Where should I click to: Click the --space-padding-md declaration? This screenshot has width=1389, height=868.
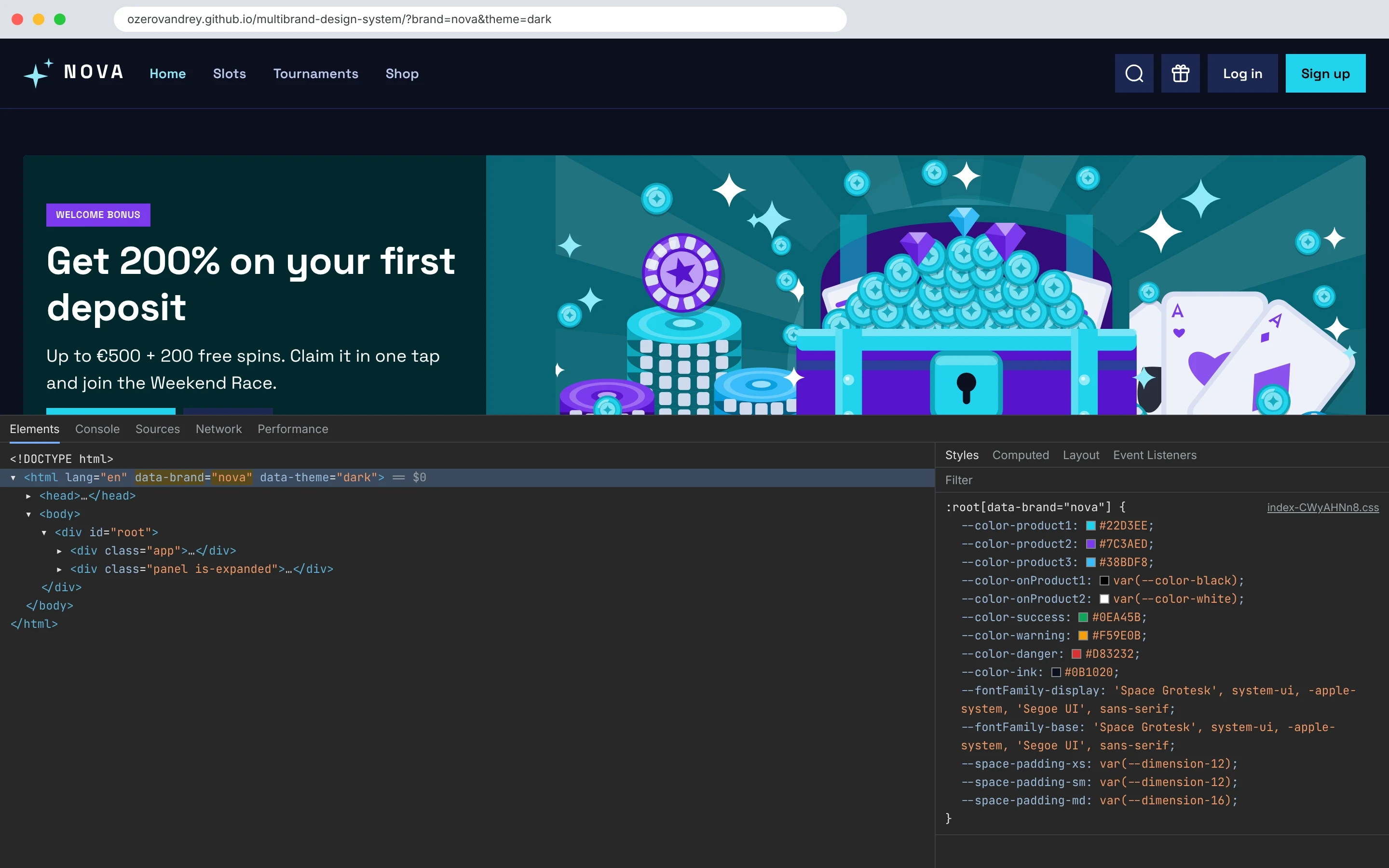(x=1099, y=800)
